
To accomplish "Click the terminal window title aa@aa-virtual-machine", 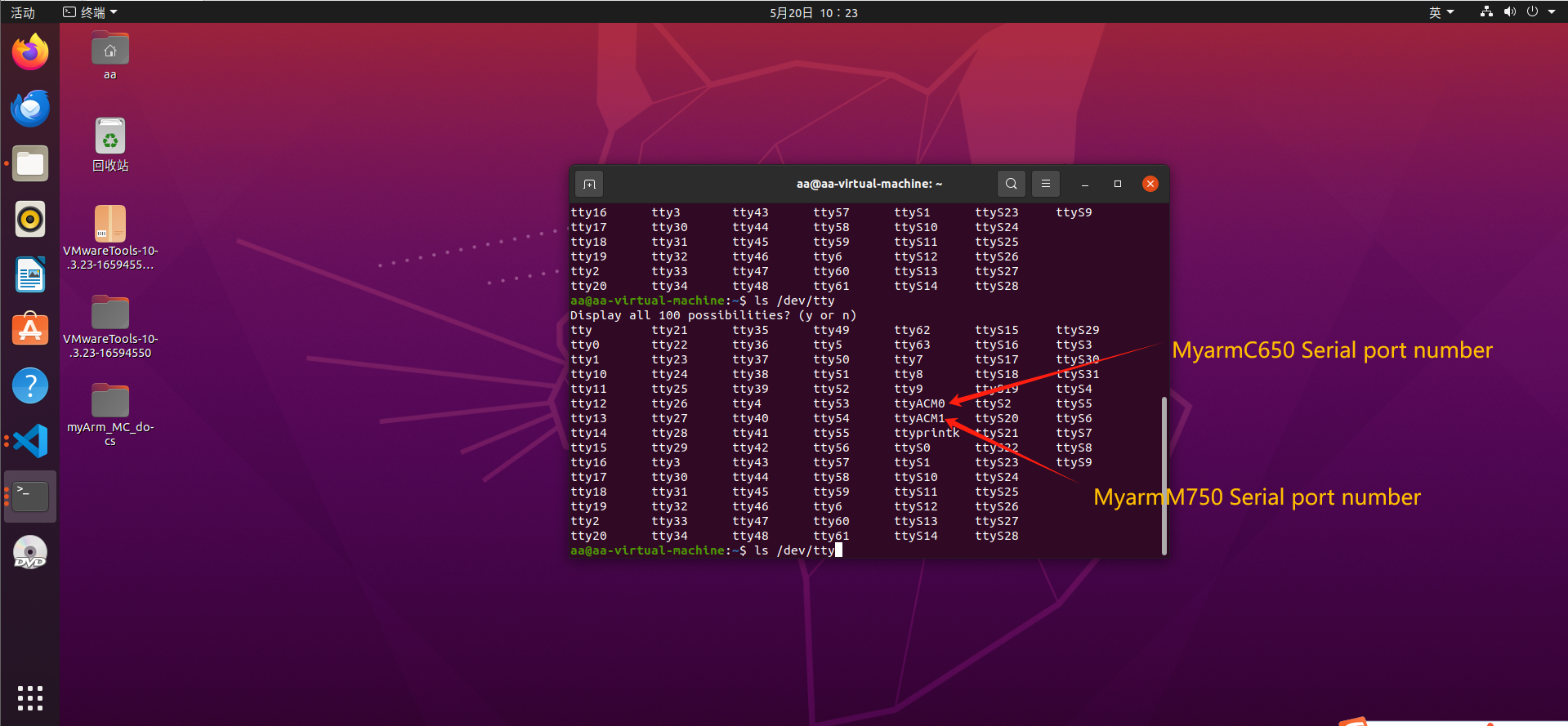I will coord(869,184).
